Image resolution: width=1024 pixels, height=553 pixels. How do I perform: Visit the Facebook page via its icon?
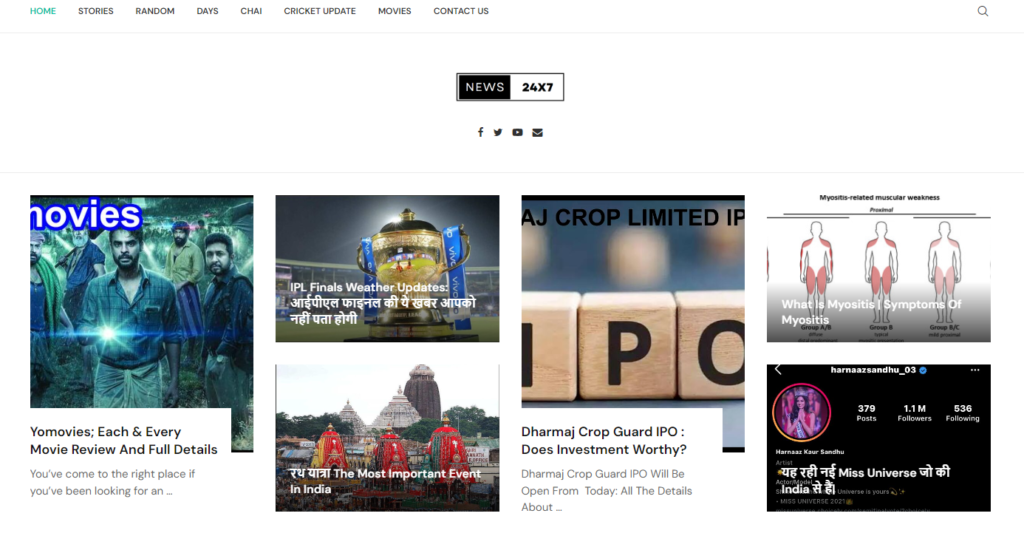481,133
